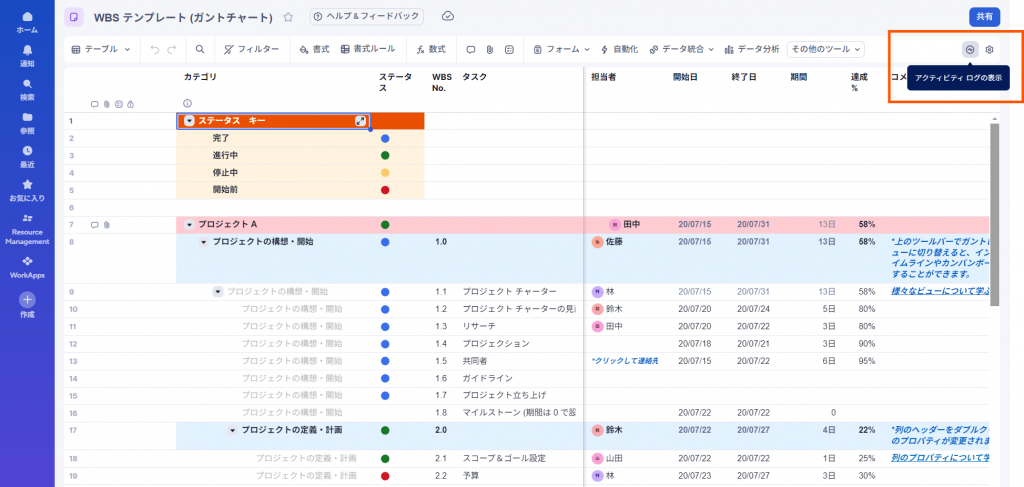Click the magnifier search icon in toolbar
Screen dimensions: 1024x487
(200, 49)
